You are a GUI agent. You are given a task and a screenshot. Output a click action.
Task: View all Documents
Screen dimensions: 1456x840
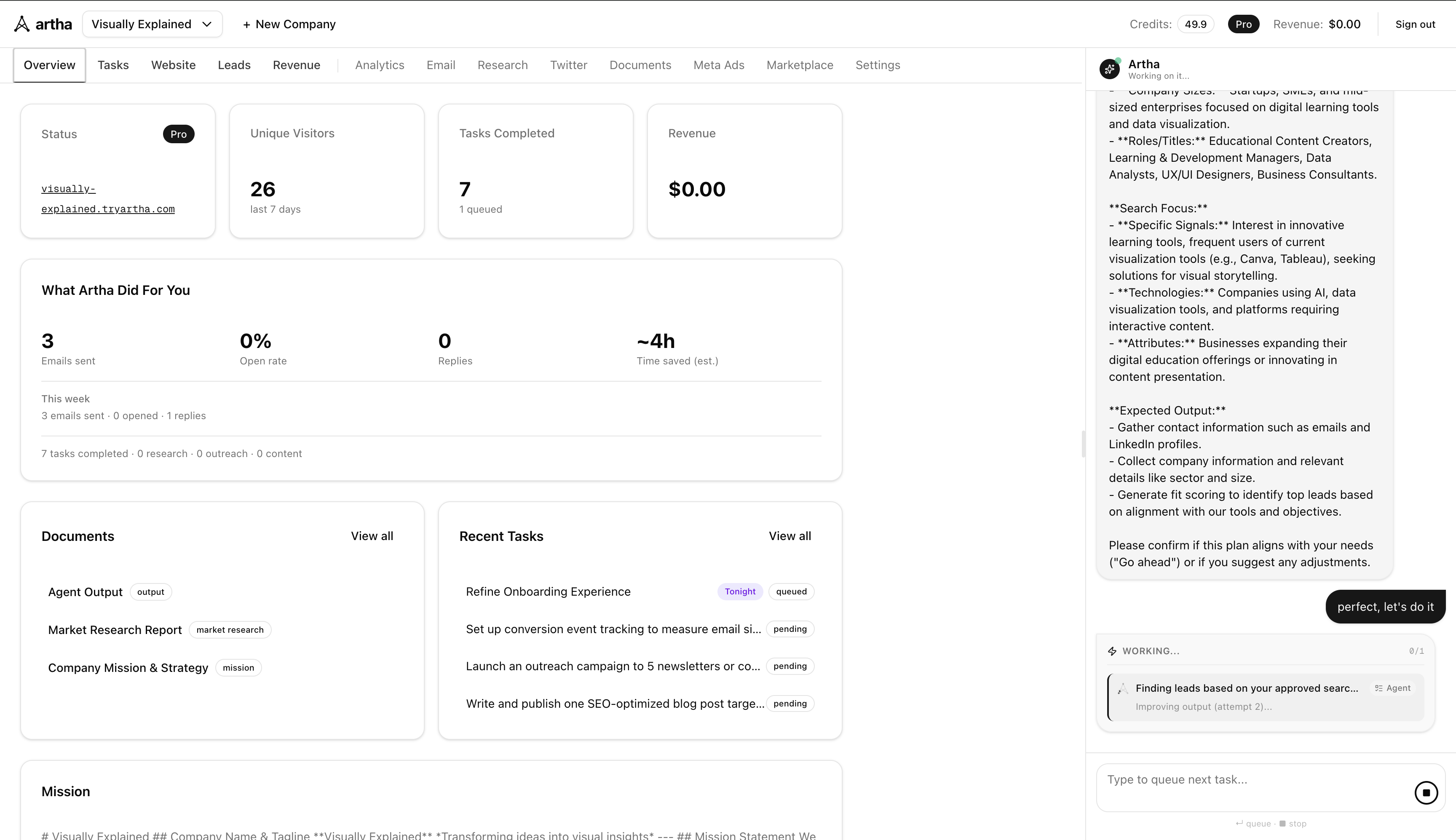372,536
